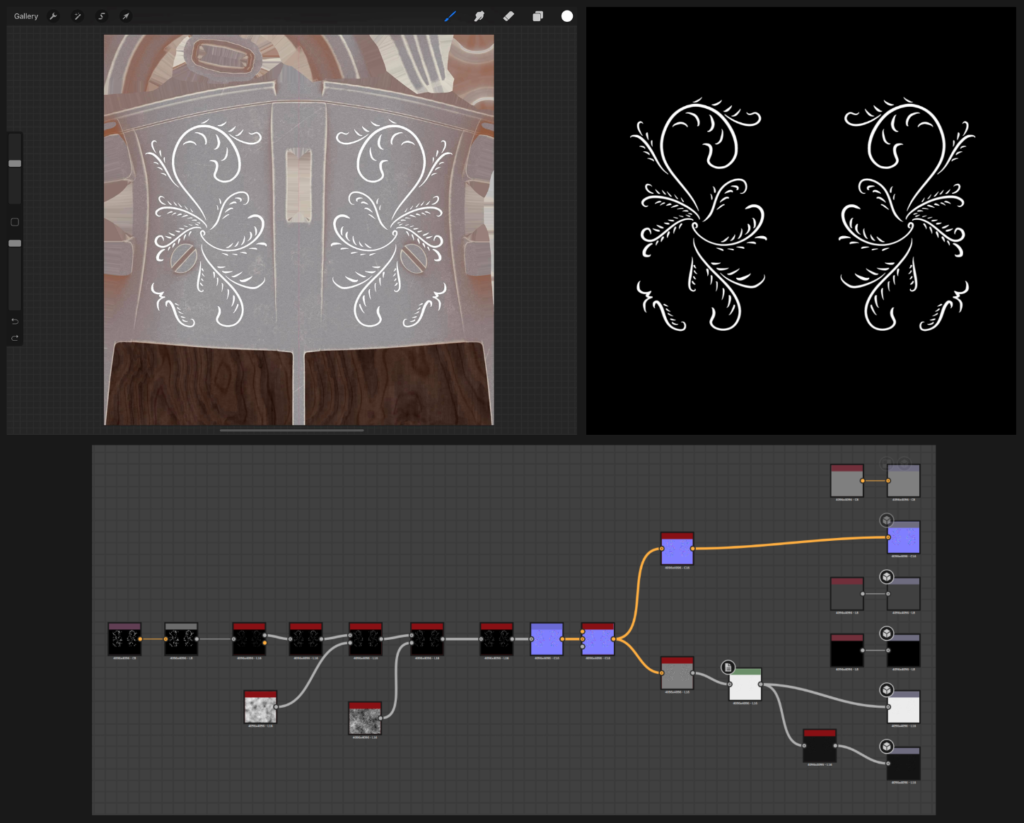Click the Redo arrow in Procreate sidebar

pos(14,338)
